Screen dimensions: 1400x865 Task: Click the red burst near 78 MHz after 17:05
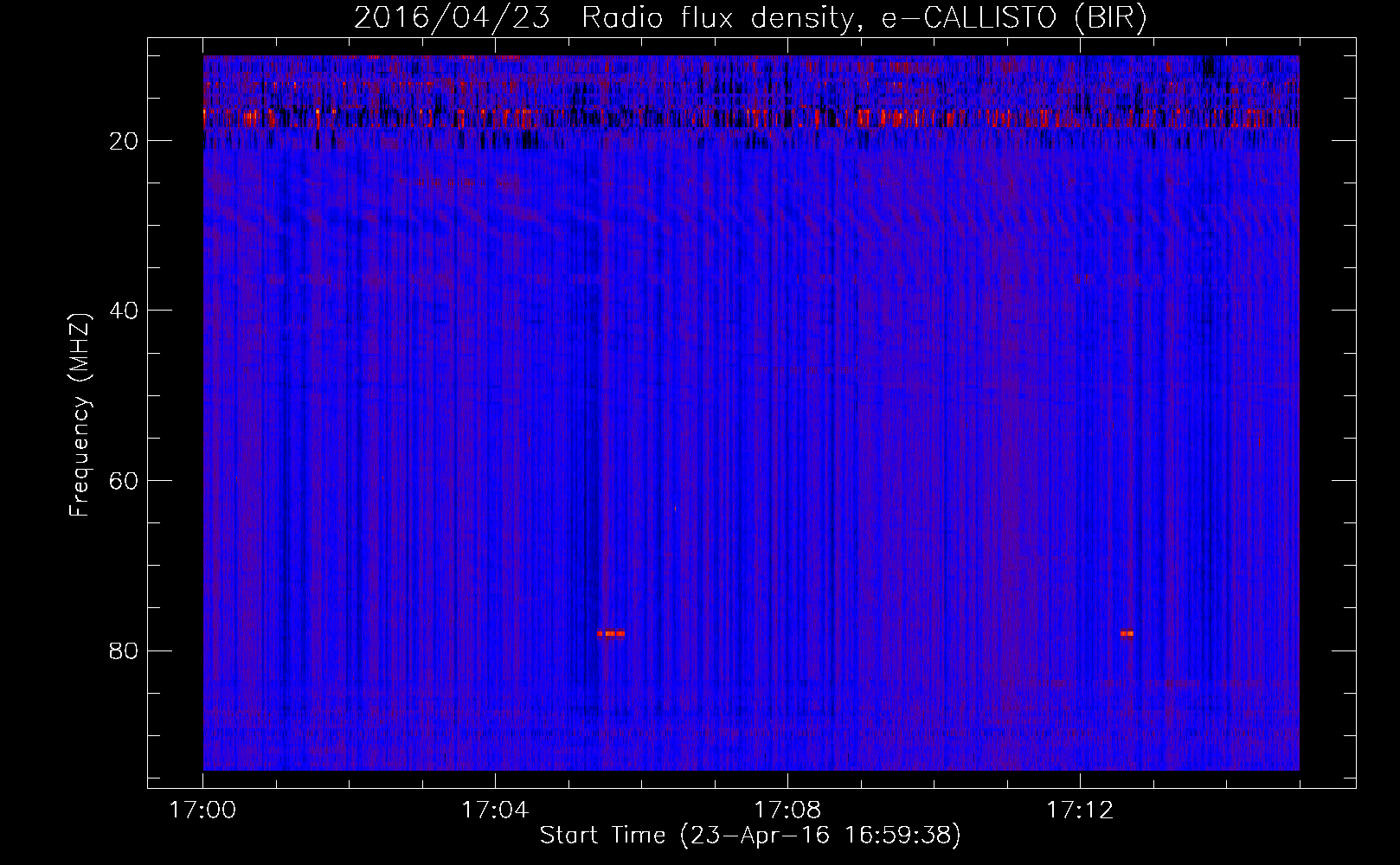pos(611,633)
